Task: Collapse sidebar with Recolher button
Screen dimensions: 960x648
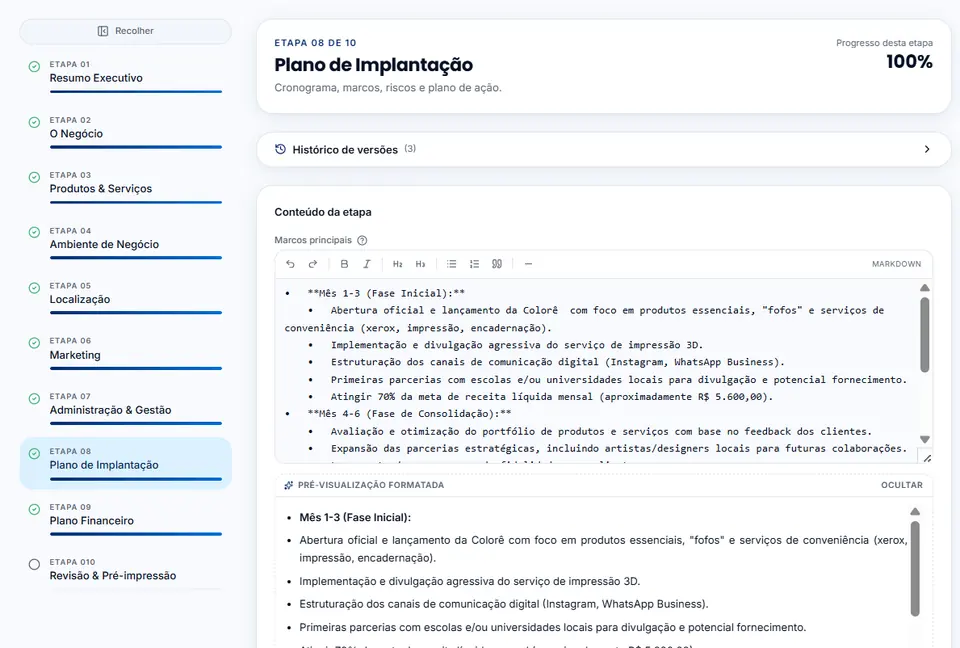Action: [126, 31]
